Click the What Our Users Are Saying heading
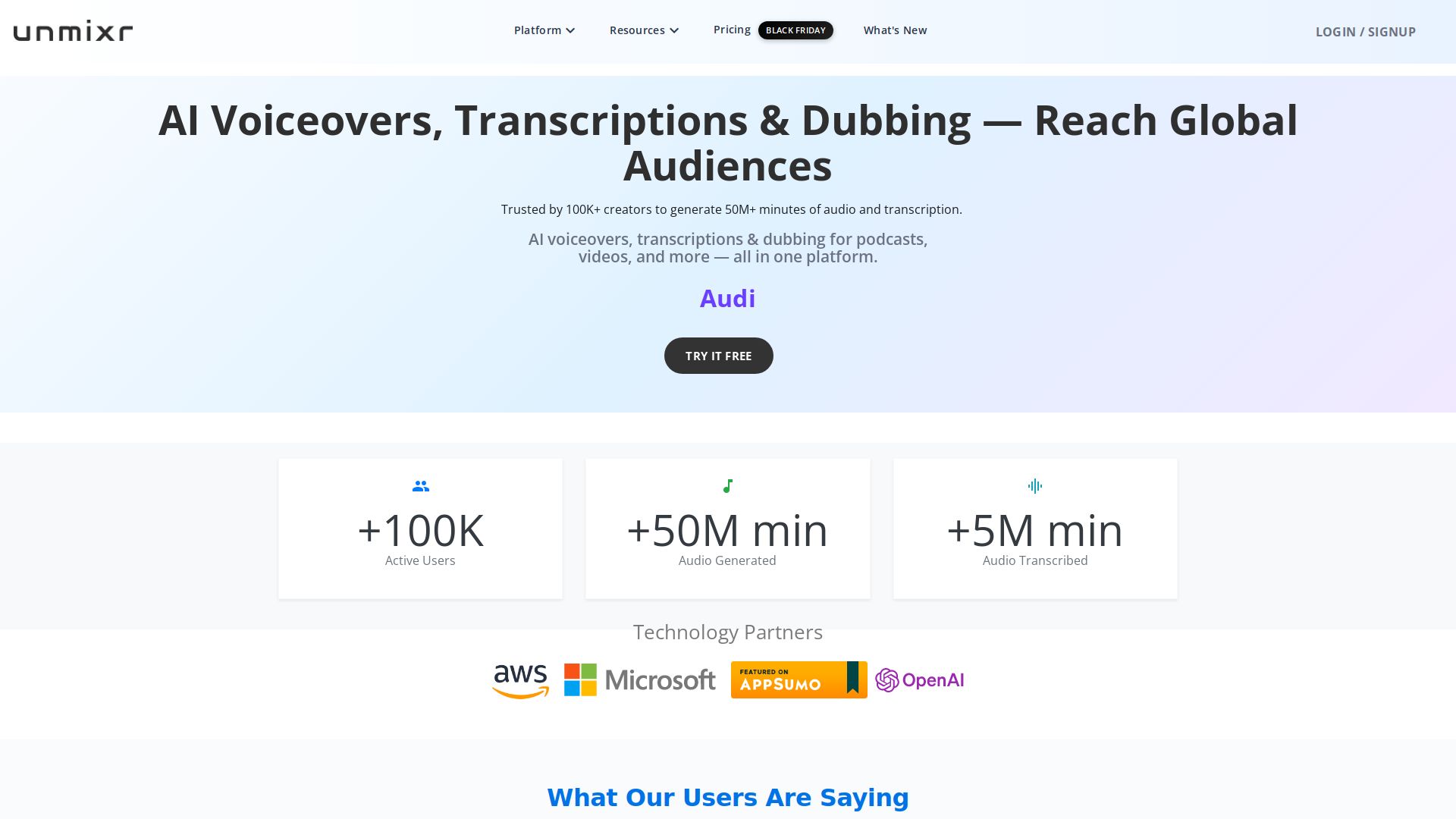The image size is (1456, 819). pyautogui.click(x=728, y=797)
